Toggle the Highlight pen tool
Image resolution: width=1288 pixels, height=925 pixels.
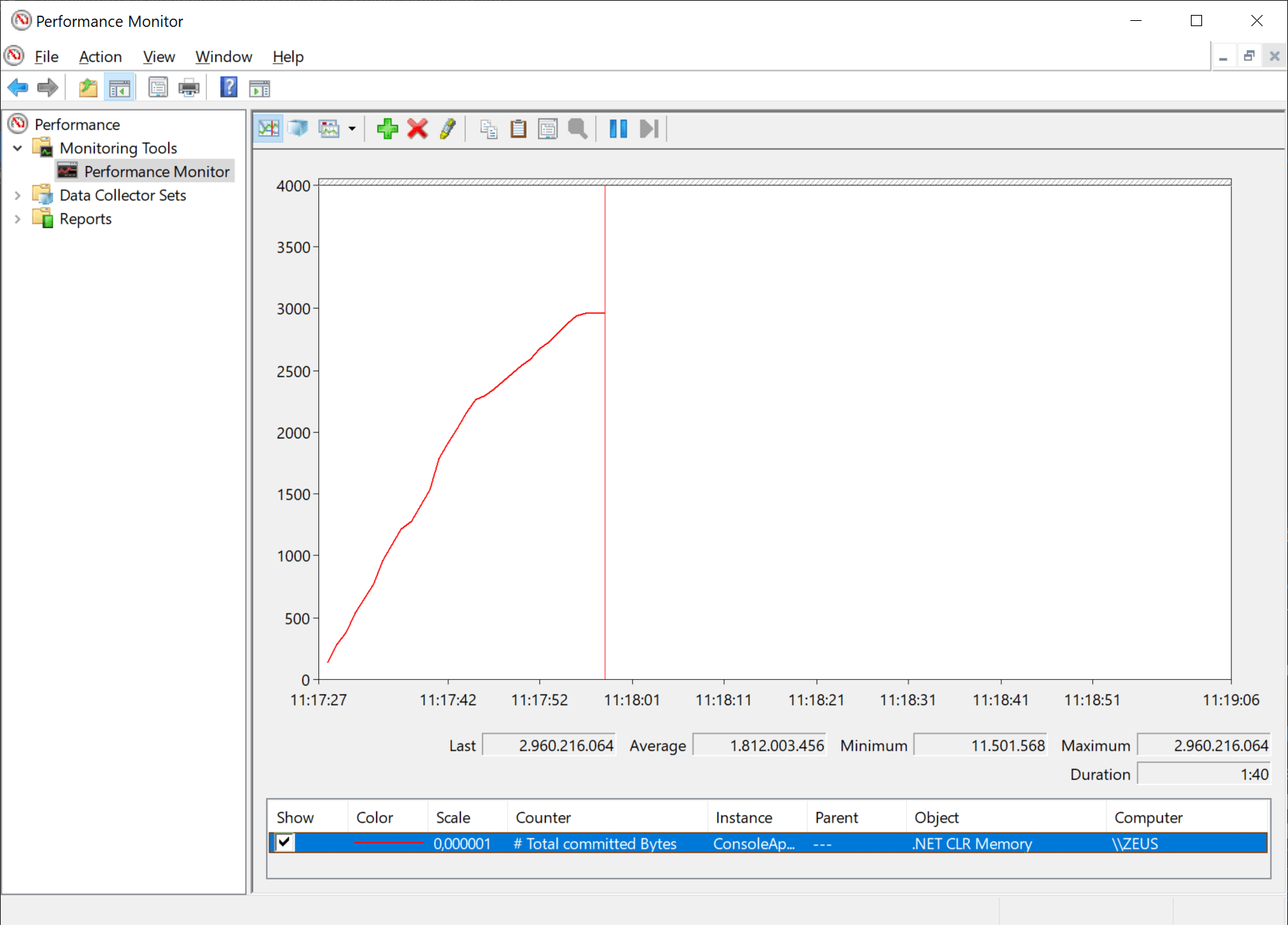coord(448,129)
